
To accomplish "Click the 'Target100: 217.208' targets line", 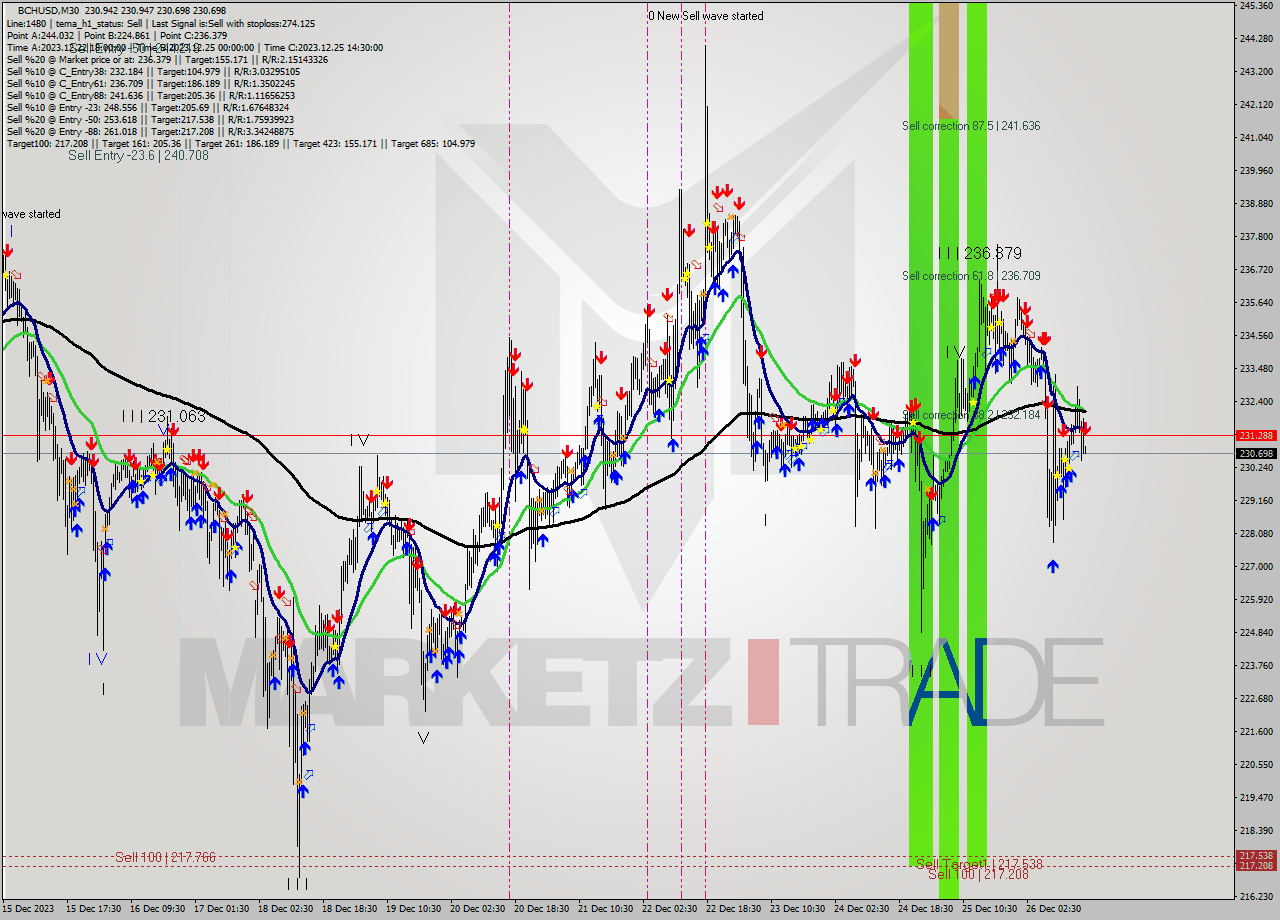I will tap(241, 143).
